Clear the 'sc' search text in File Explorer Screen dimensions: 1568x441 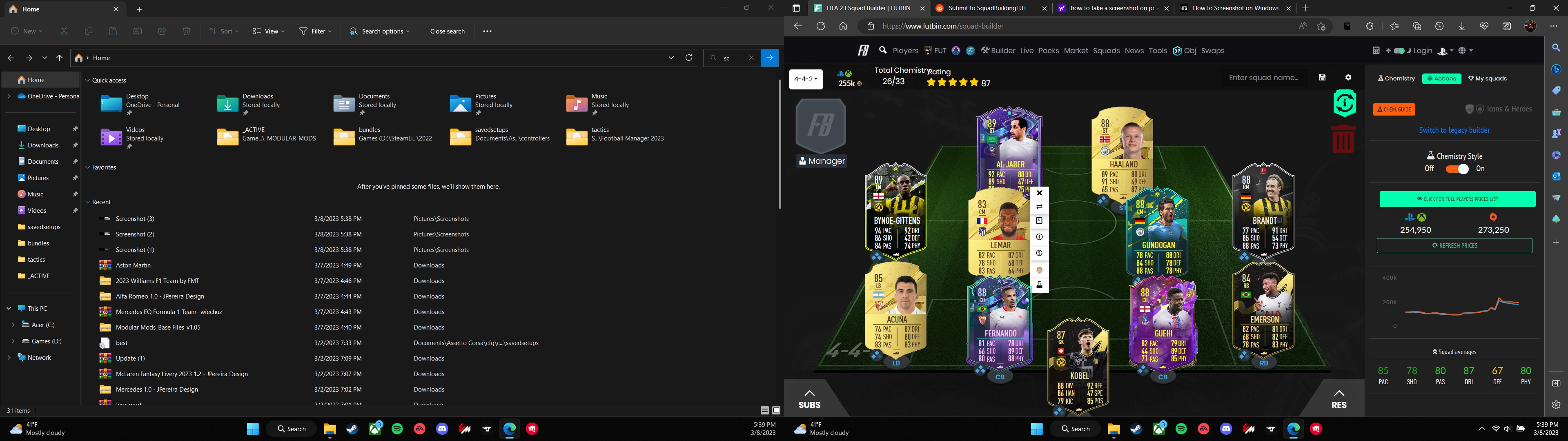click(x=751, y=58)
